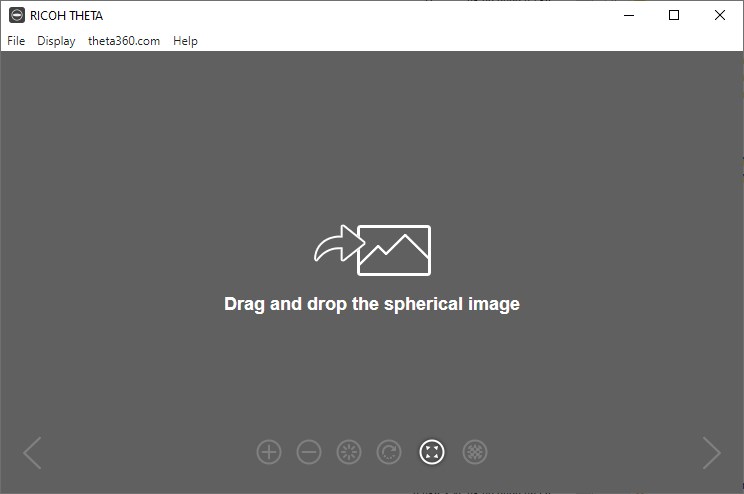This screenshot has height=494, width=744.
Task: Open the theta360.com menu
Action: tap(124, 41)
